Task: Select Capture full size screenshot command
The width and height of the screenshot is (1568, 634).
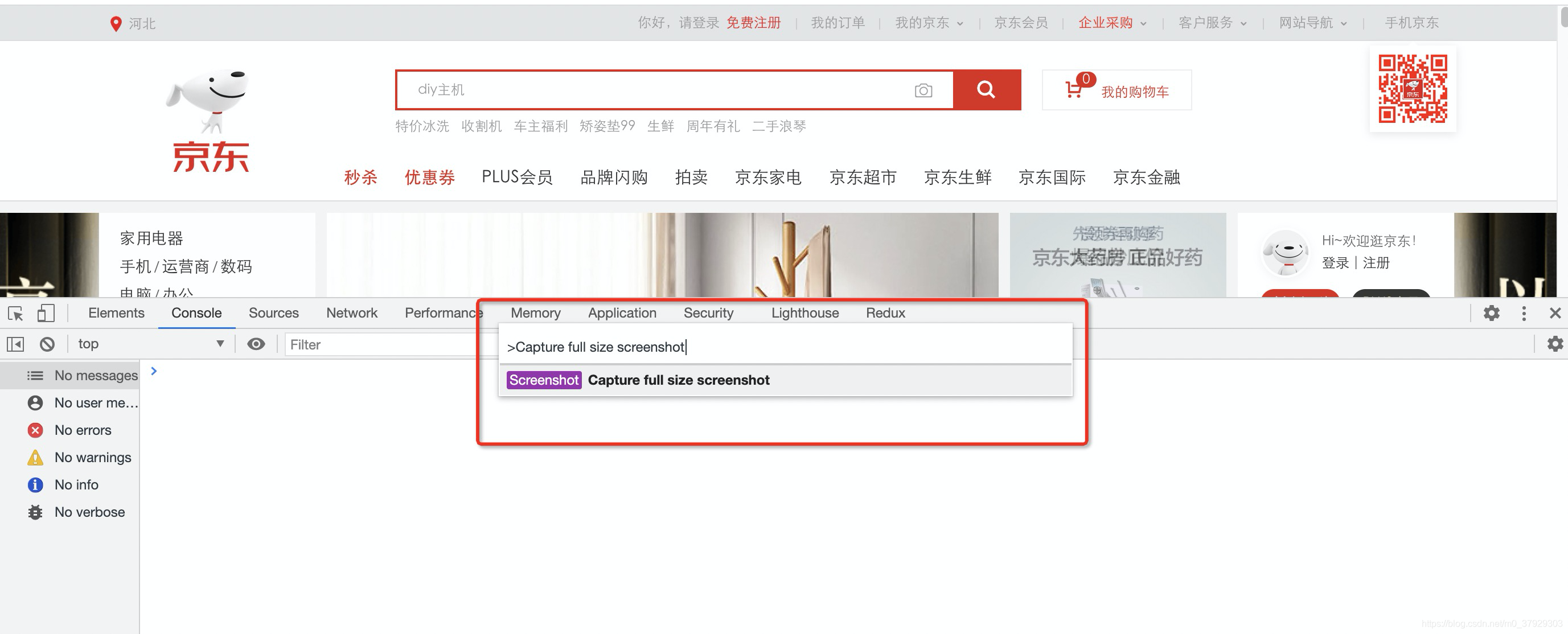Action: point(678,380)
